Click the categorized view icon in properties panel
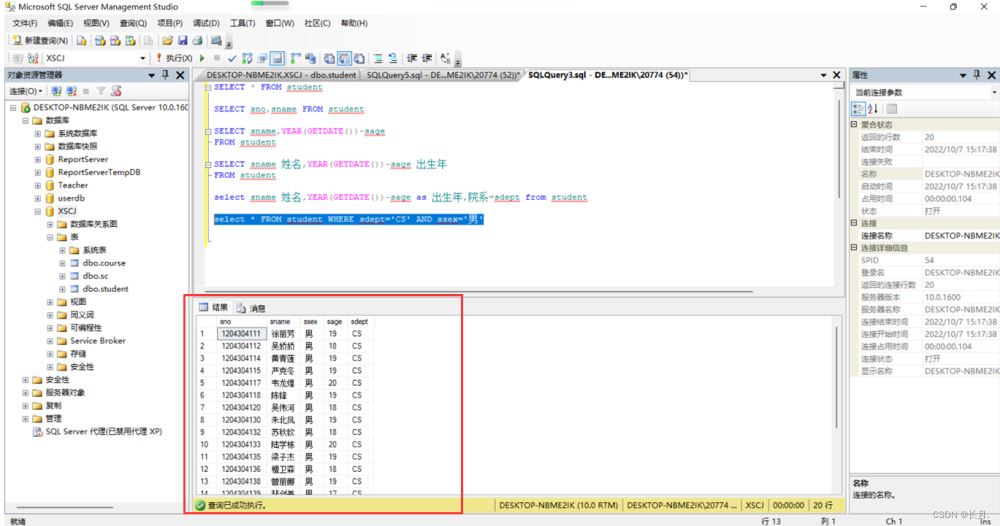Screen dimensions: 1000x526 [858, 108]
